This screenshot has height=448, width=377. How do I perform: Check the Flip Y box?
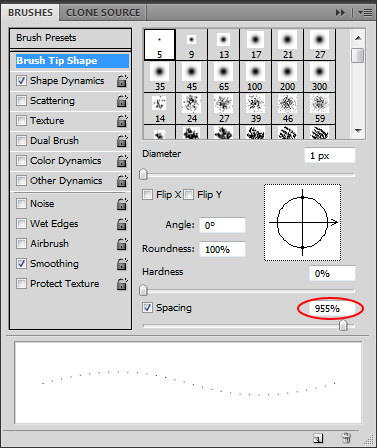point(189,194)
